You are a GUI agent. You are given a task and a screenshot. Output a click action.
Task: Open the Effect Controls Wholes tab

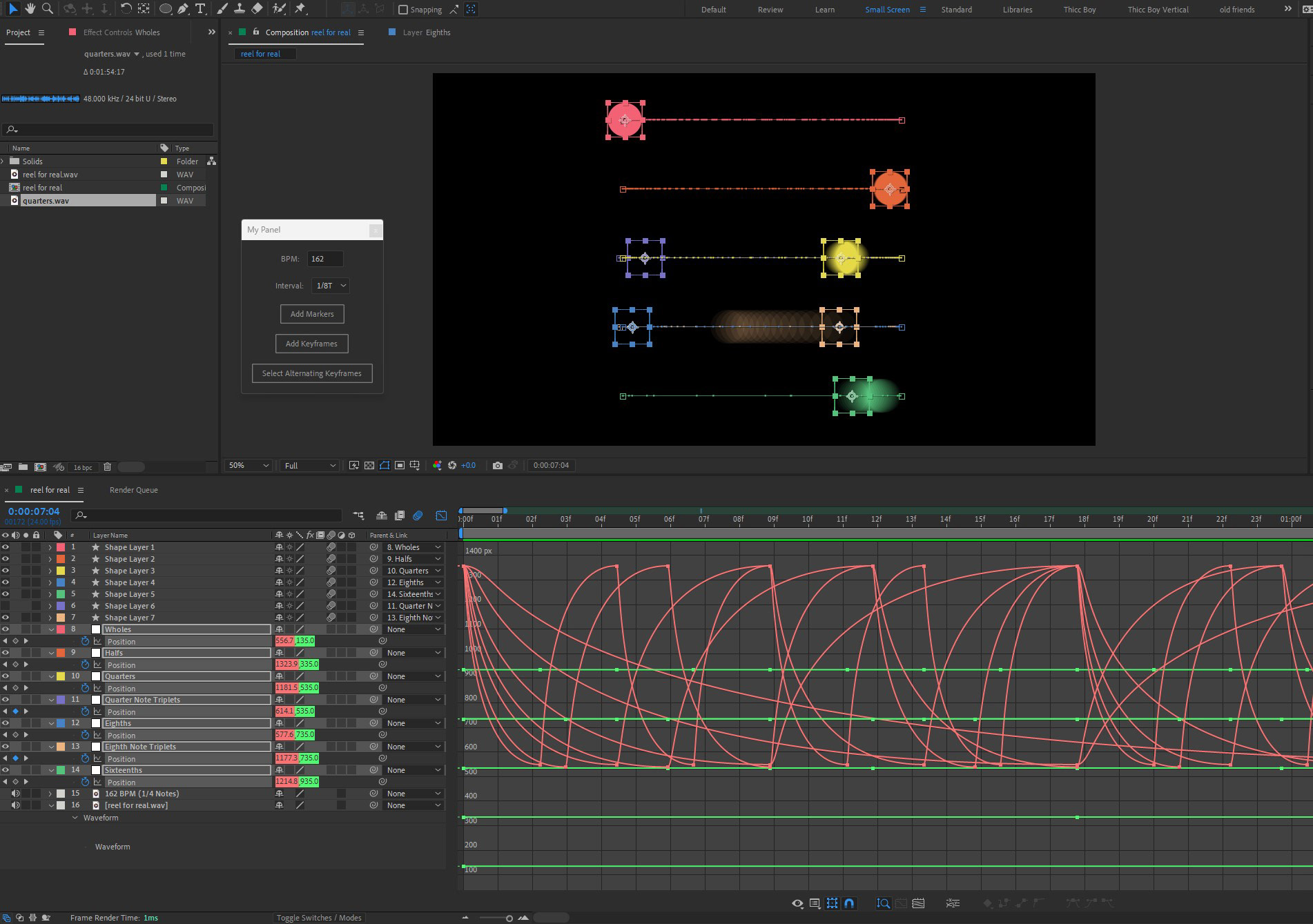121,32
